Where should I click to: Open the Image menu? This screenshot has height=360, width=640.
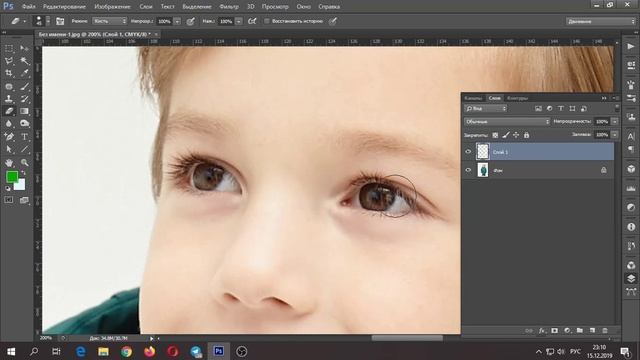112,7
